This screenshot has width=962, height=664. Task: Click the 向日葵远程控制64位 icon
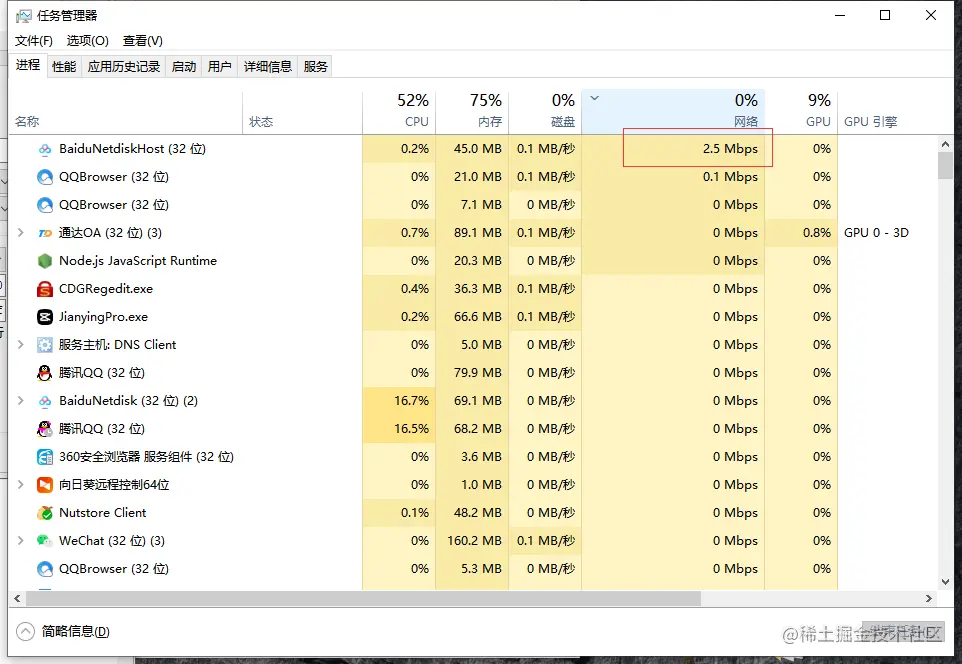click(x=45, y=485)
